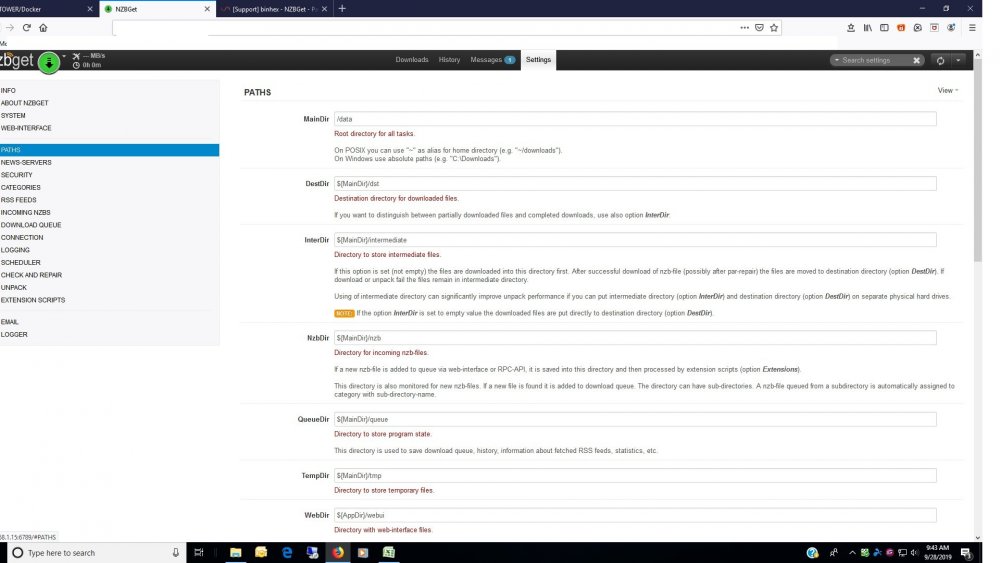1000x563 pixels.
Task: Open the LOGGER script settings
Action: point(14,334)
